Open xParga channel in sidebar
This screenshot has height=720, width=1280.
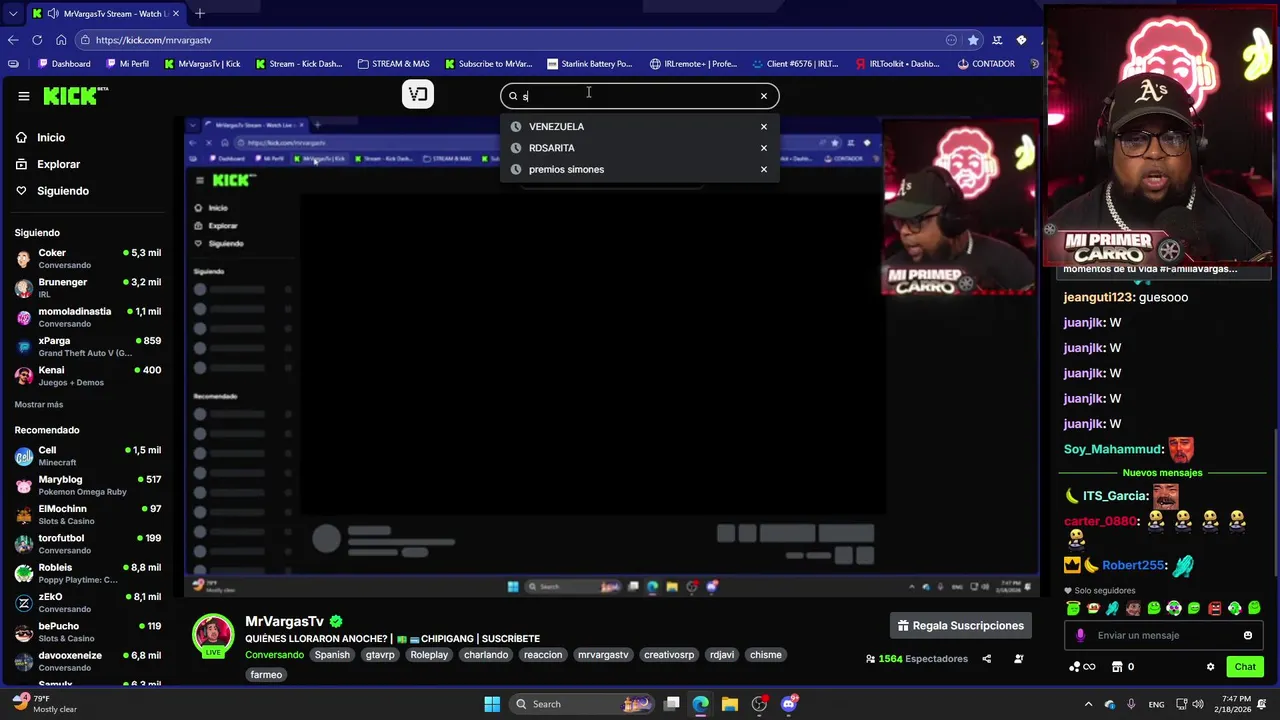point(88,346)
